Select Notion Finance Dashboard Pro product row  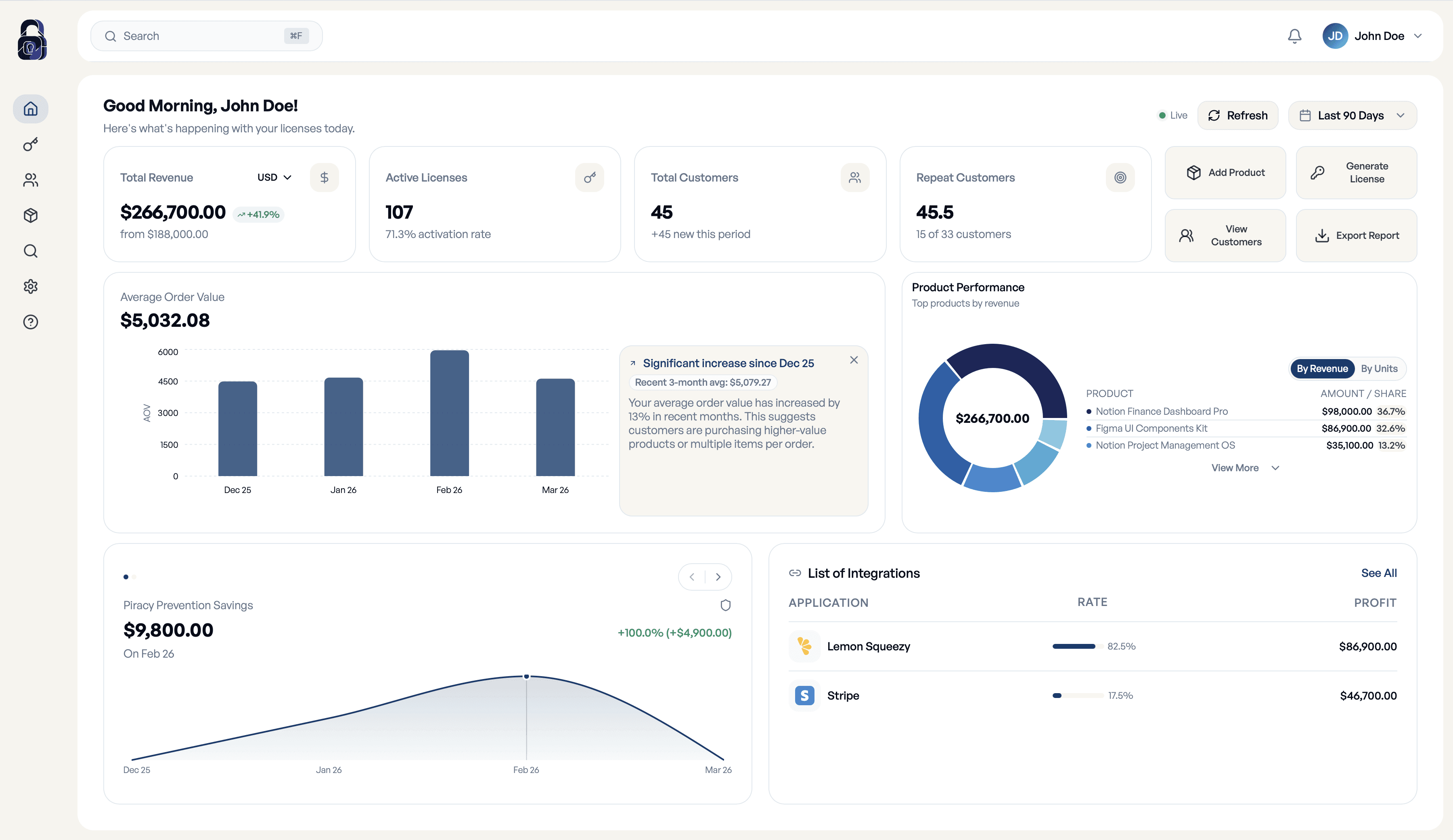coord(1246,412)
